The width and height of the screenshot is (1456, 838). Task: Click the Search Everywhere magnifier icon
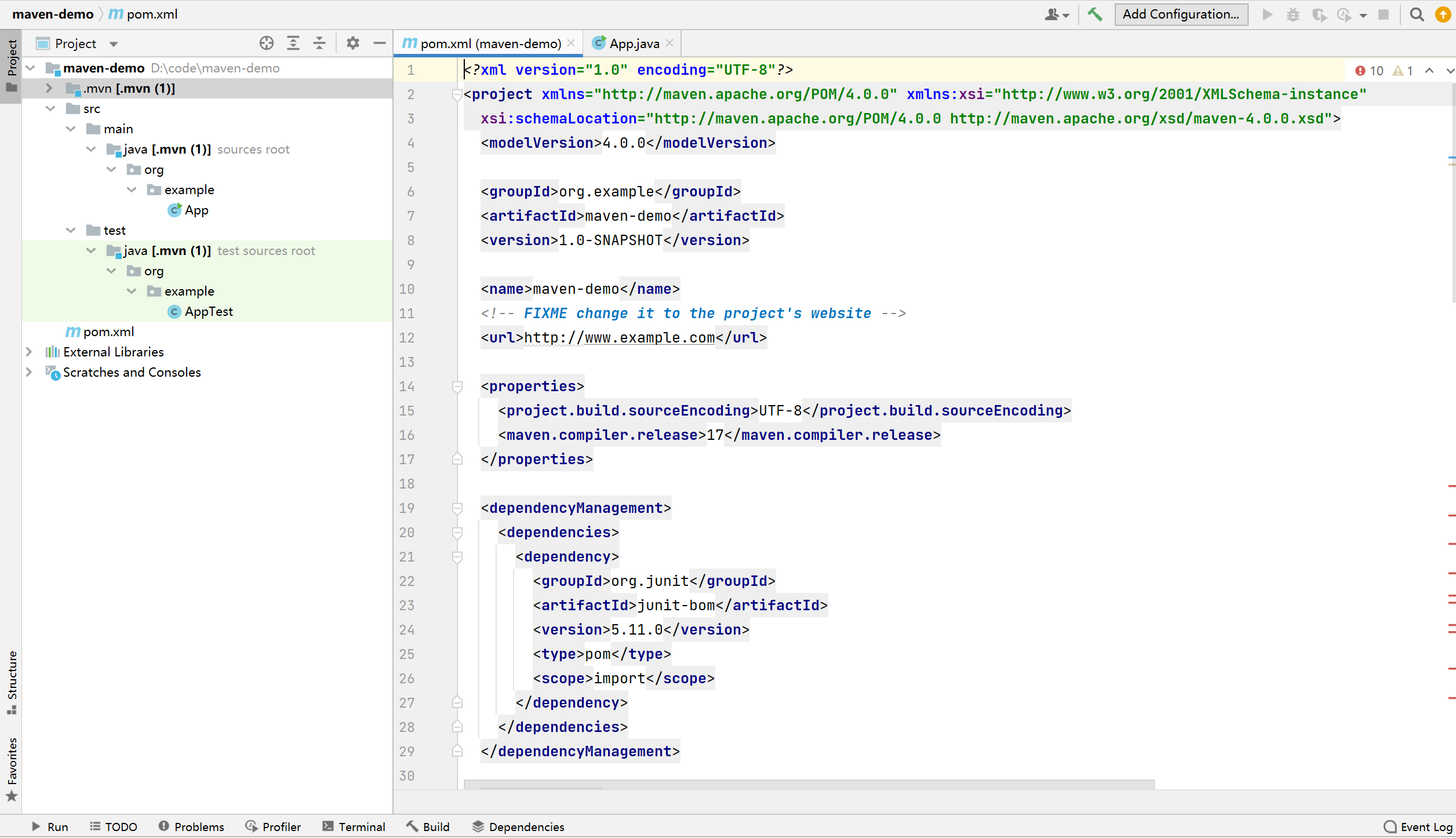point(1417,14)
